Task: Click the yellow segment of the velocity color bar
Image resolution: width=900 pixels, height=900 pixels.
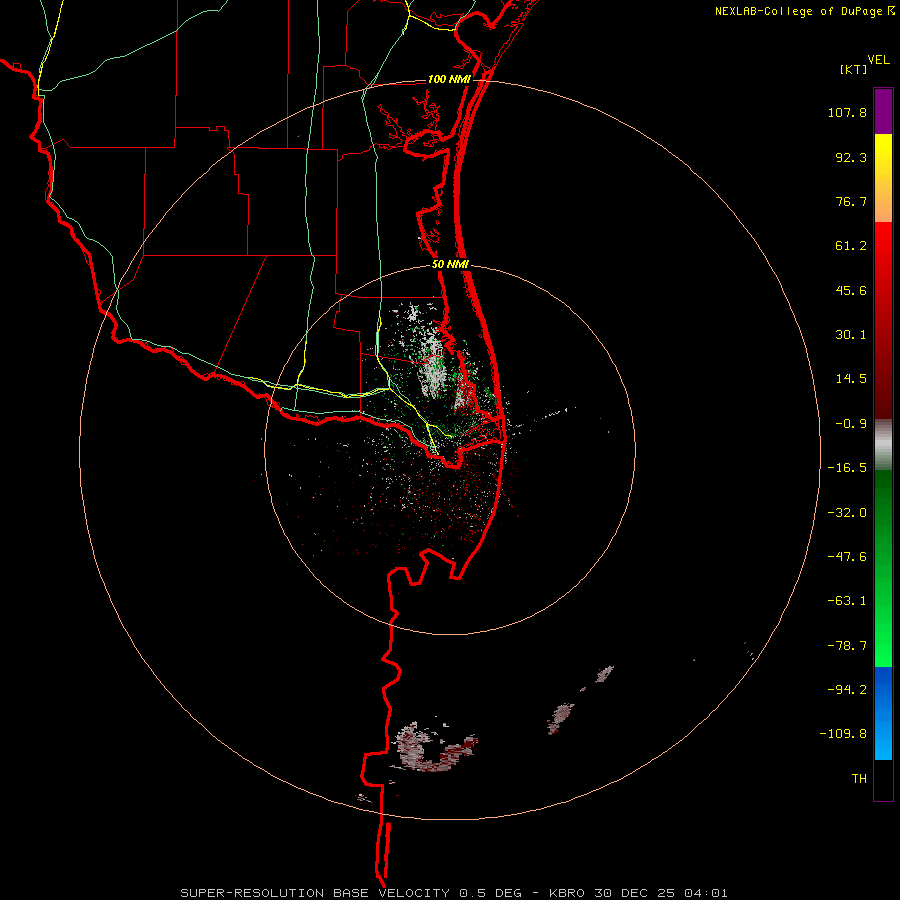Action: tap(883, 178)
